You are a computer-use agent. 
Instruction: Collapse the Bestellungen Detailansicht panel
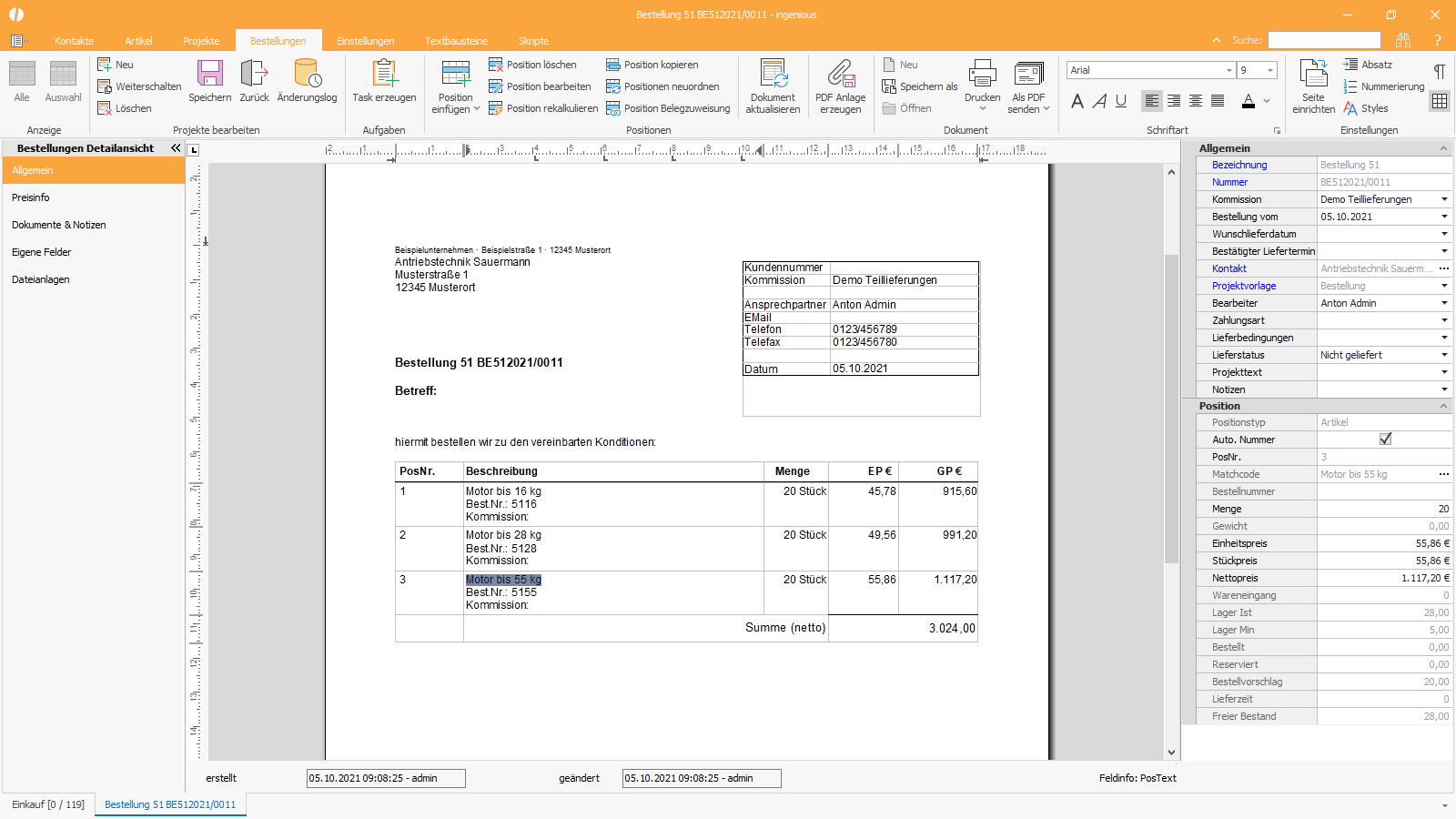pos(176,148)
